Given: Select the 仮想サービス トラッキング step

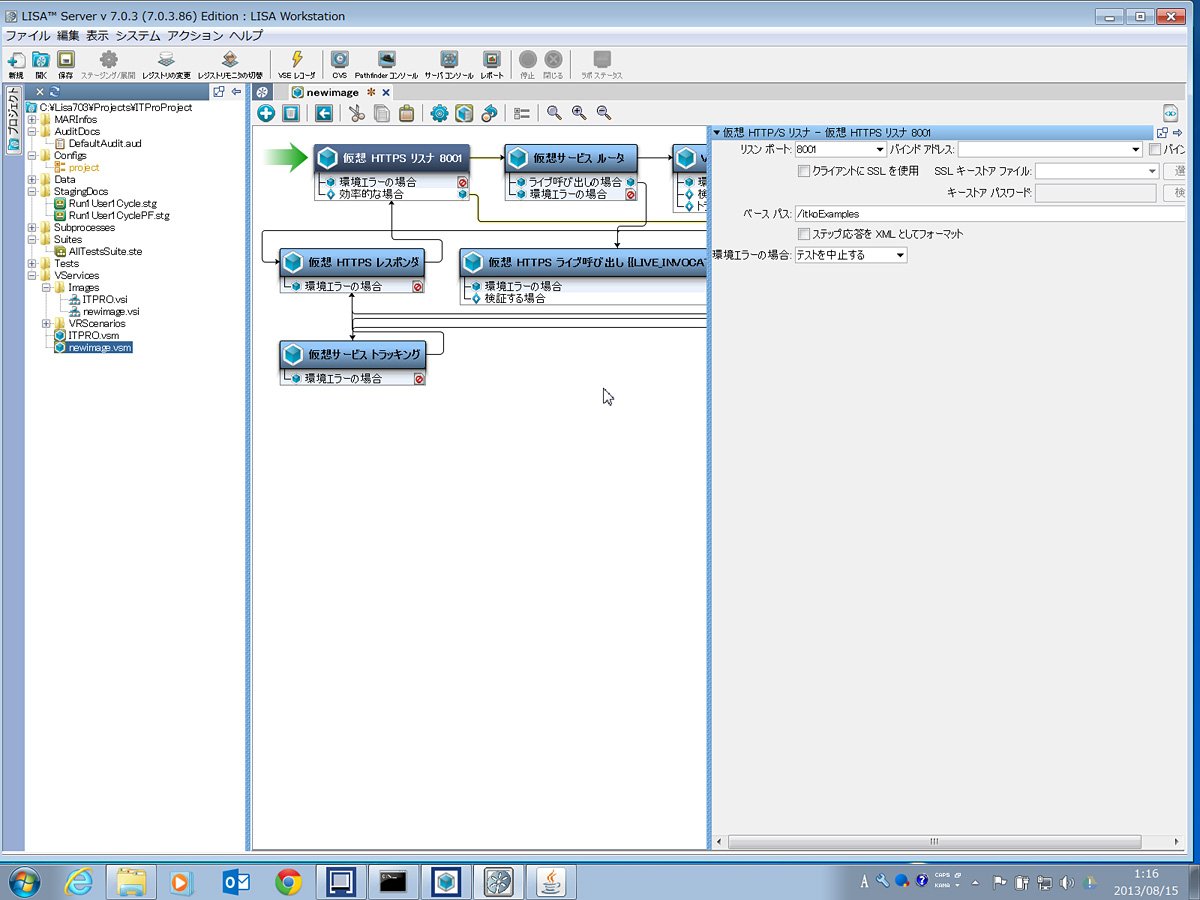Looking at the screenshot, I should tap(352, 355).
